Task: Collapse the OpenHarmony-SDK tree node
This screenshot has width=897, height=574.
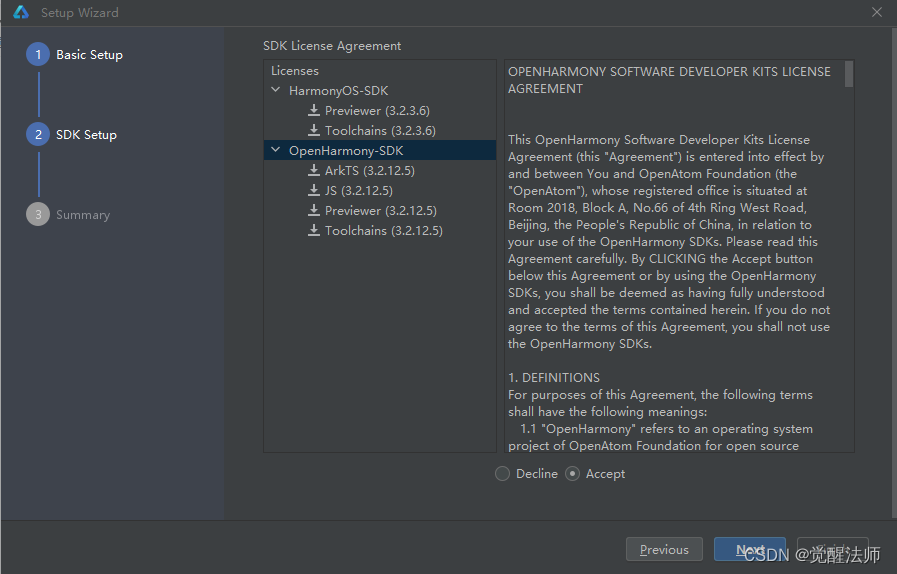Action: pyautogui.click(x=276, y=150)
